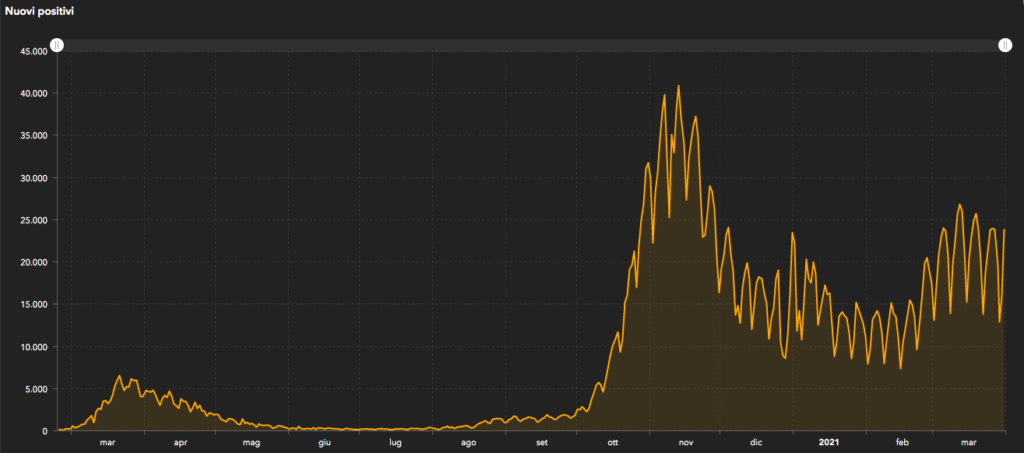Click the 25.000 y-axis label
The height and width of the screenshot is (453, 1024).
[33, 220]
